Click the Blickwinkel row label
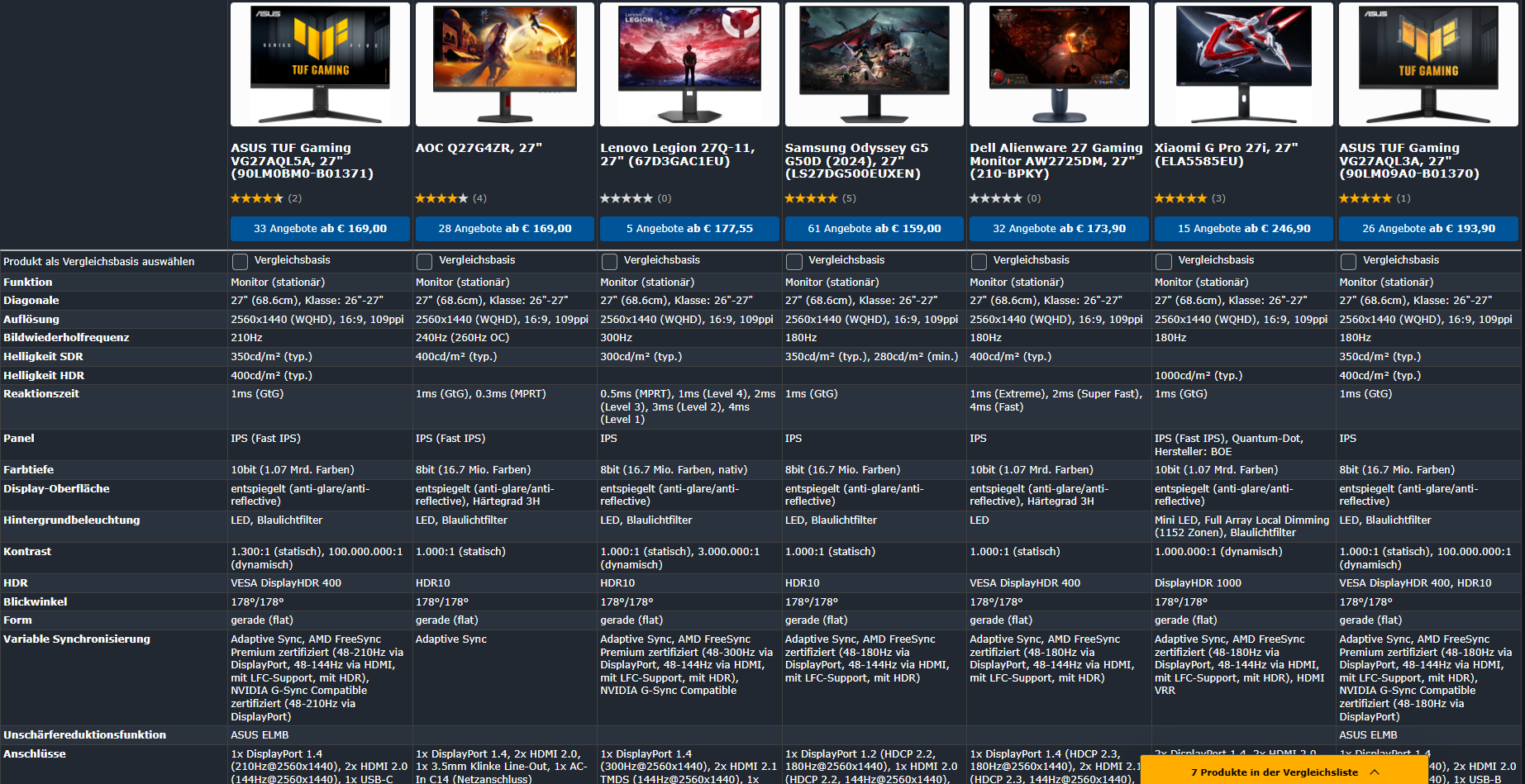 pyautogui.click(x=36, y=602)
